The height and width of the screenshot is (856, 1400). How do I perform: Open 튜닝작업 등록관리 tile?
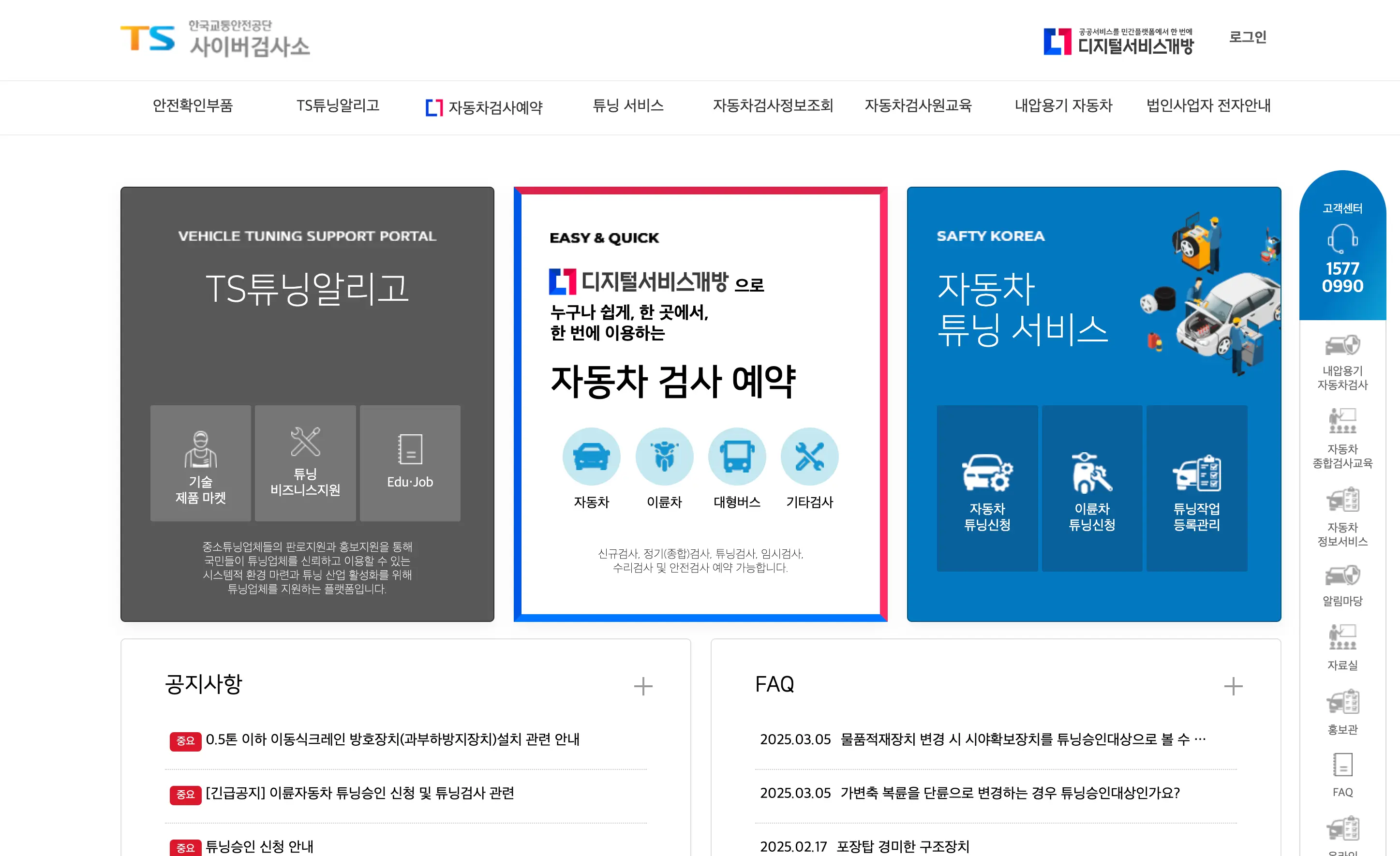pos(1197,488)
